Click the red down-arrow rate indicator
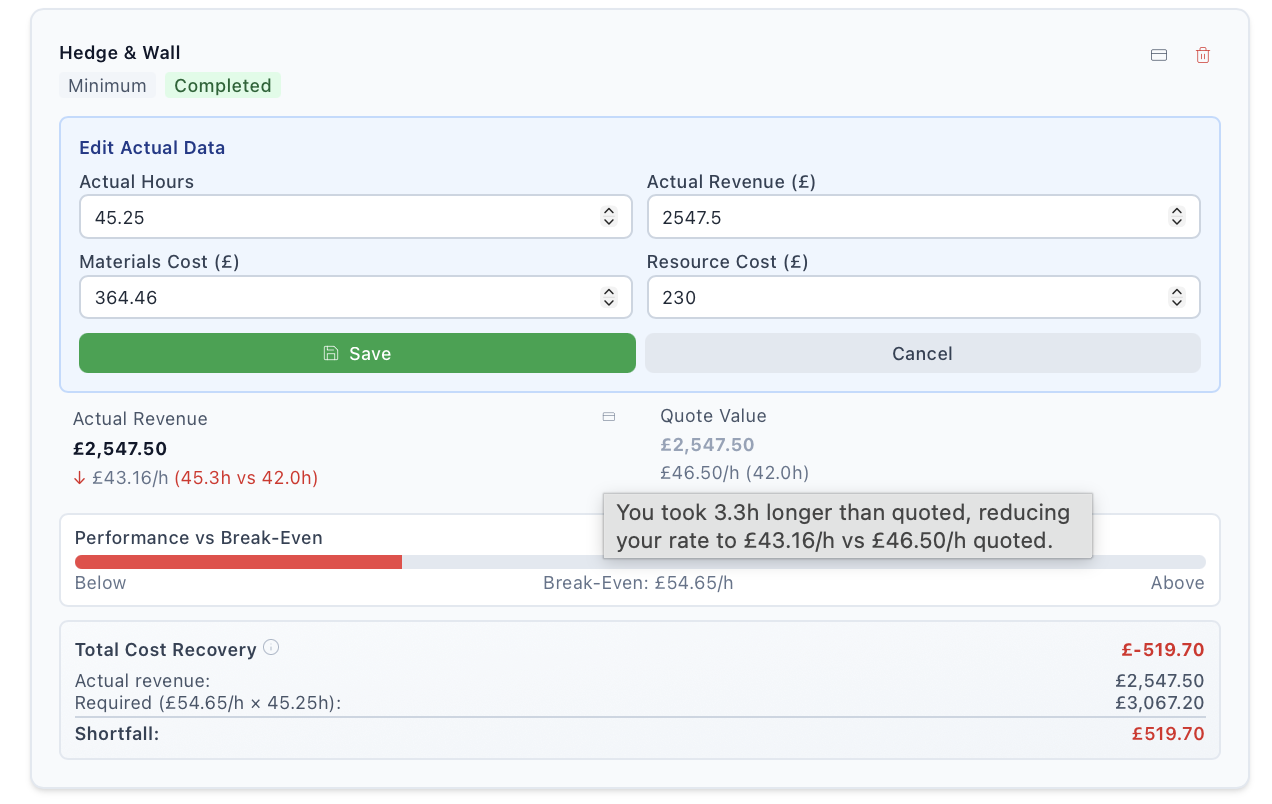 click(80, 478)
